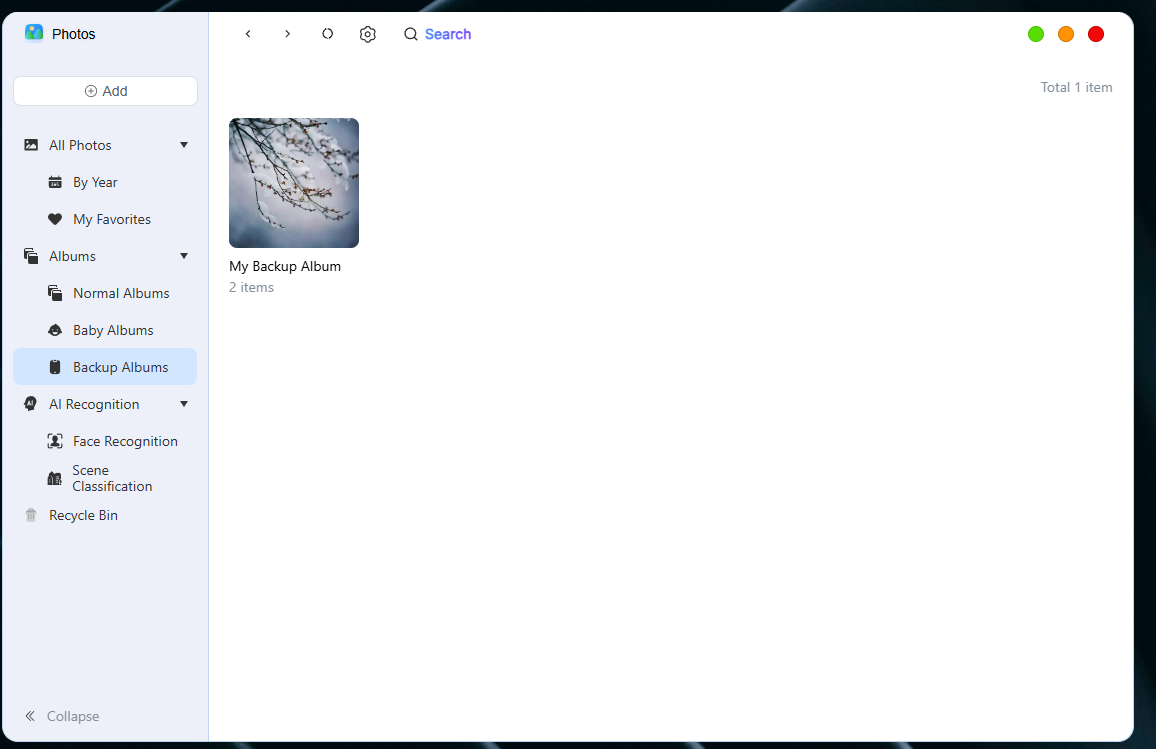This screenshot has height=749, width=1156.
Task: Open Normal Albums
Action: pos(121,293)
